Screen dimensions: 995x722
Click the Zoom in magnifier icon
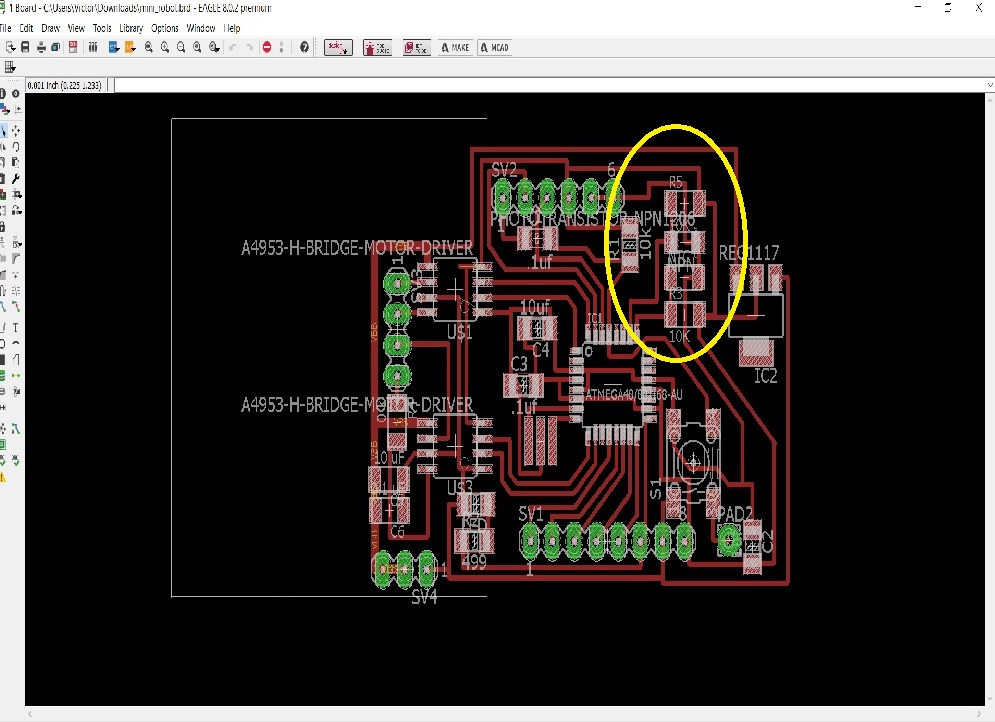(x=165, y=47)
